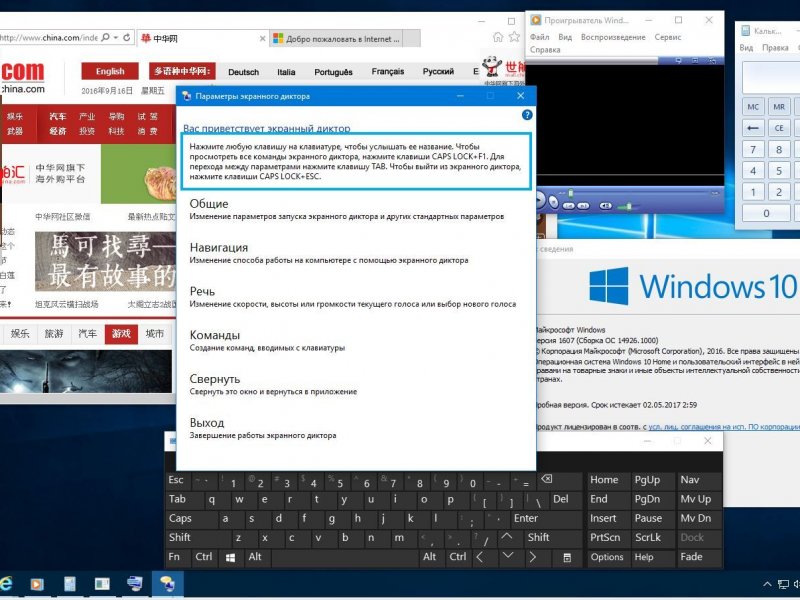Toggle left Ctrl key on on-screen keyboard

tap(204, 557)
